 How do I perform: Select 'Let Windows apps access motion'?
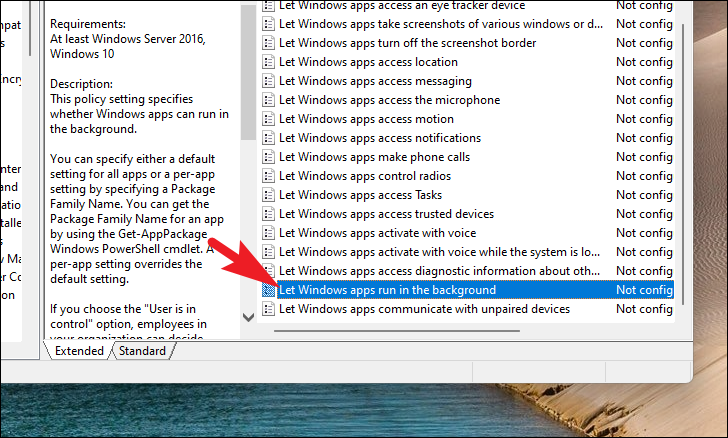click(x=366, y=119)
